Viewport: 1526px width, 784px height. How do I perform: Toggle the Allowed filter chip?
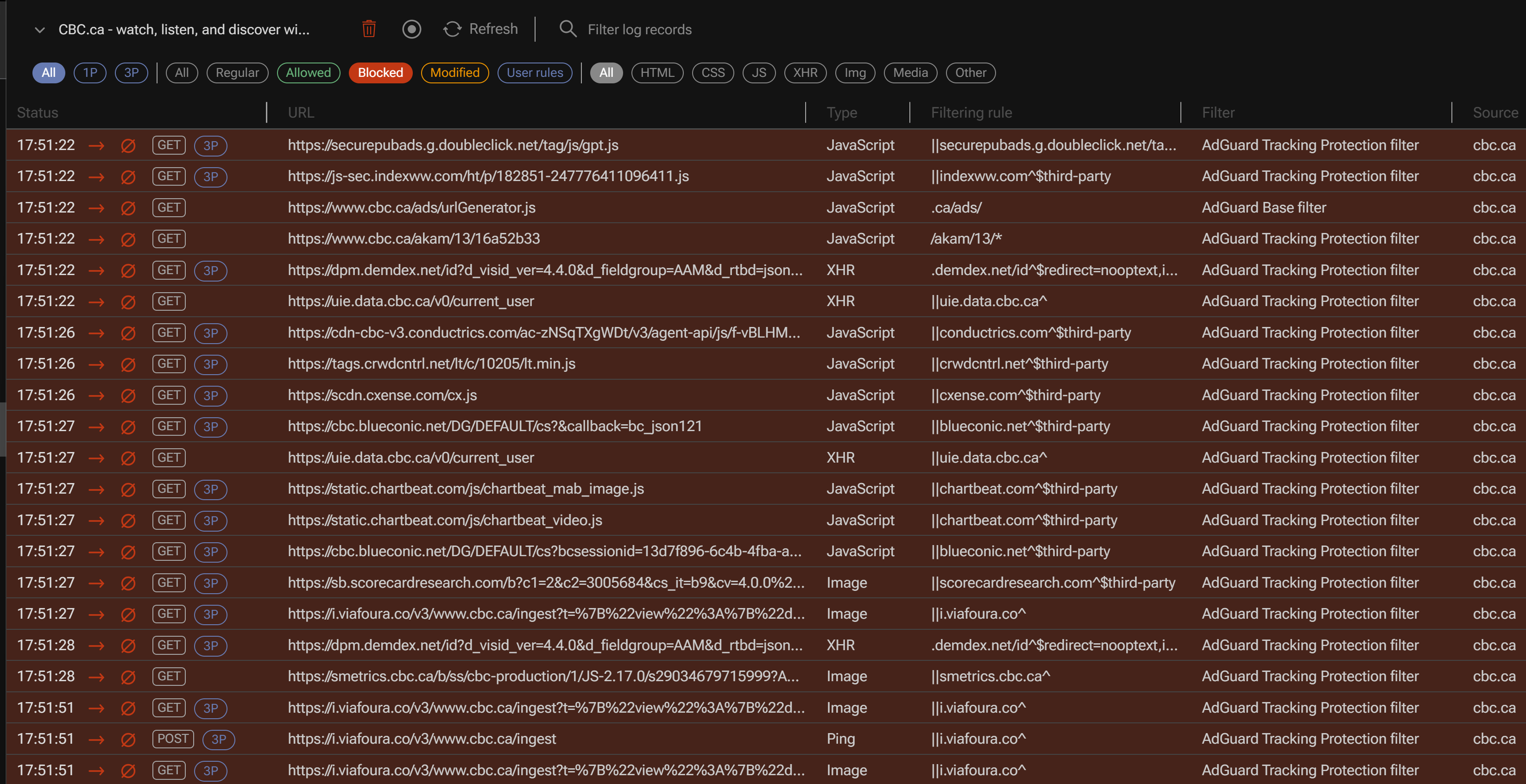tap(308, 73)
